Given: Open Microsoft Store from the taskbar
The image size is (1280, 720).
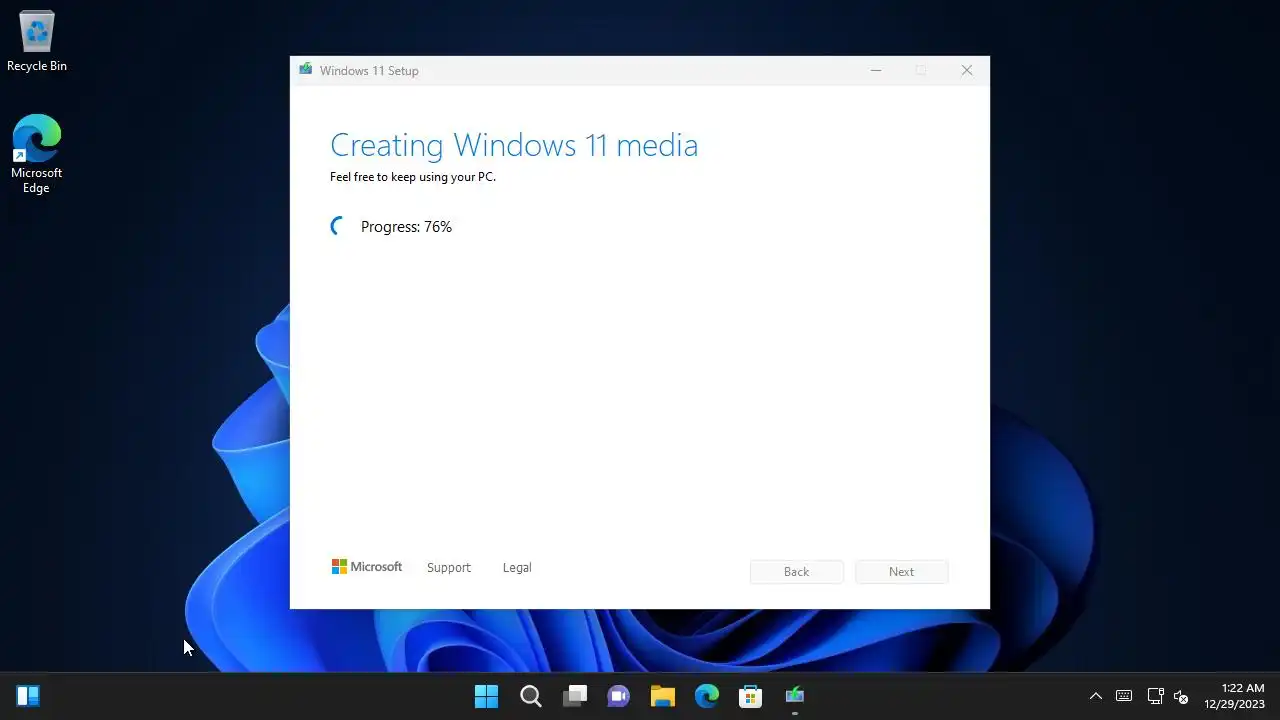Looking at the screenshot, I should (x=751, y=696).
